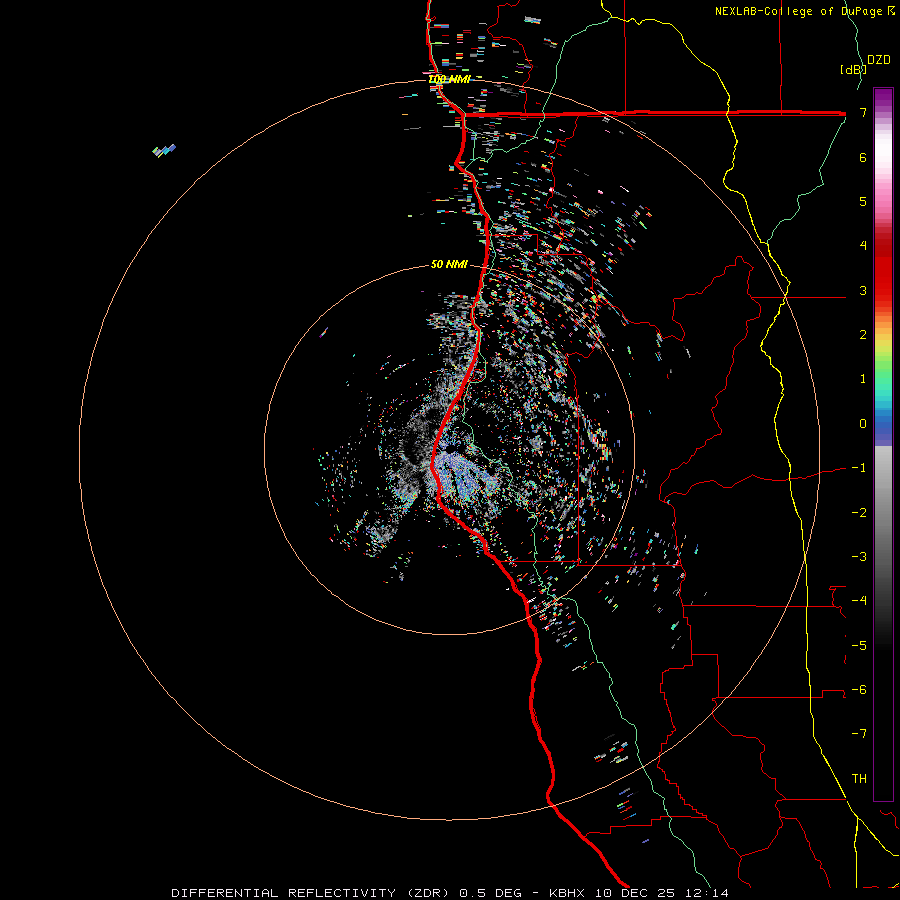Click the positive 4 scale label
Viewport: 900px width, 900px height.
pyautogui.click(x=863, y=246)
